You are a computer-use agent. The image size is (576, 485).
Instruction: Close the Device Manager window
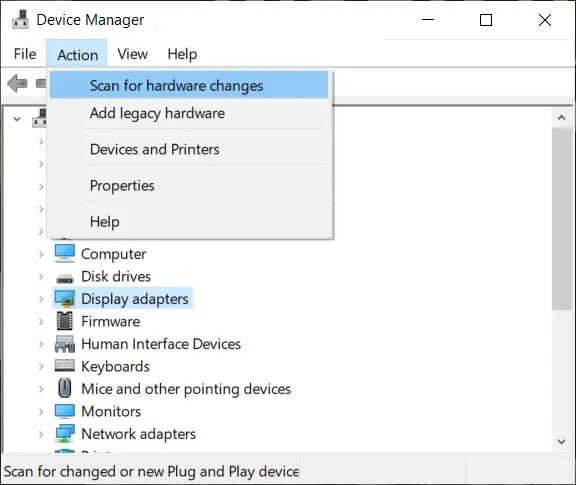click(x=545, y=19)
